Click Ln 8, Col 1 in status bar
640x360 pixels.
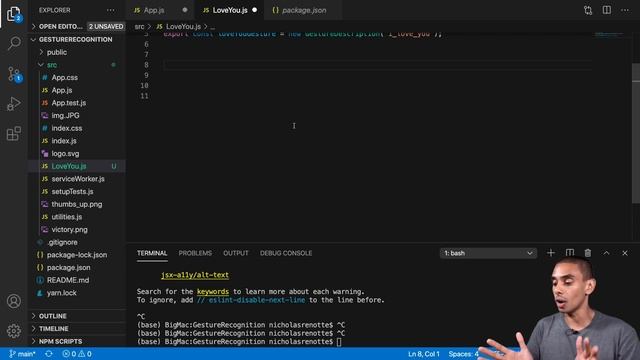424,354
